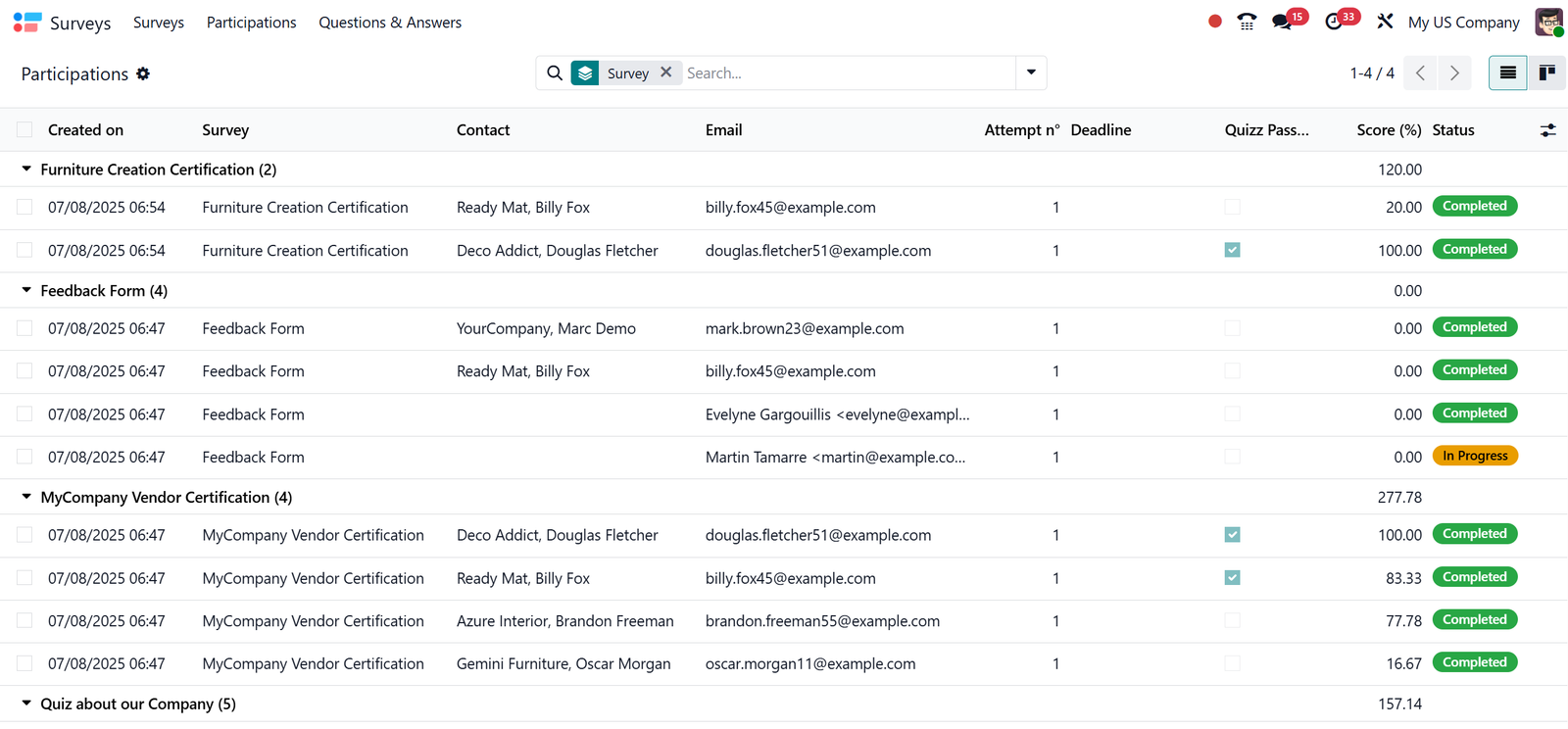Viewport: 1568px width, 729px height.
Task: Open record with email mark.brown23@example.com
Action: click(805, 328)
